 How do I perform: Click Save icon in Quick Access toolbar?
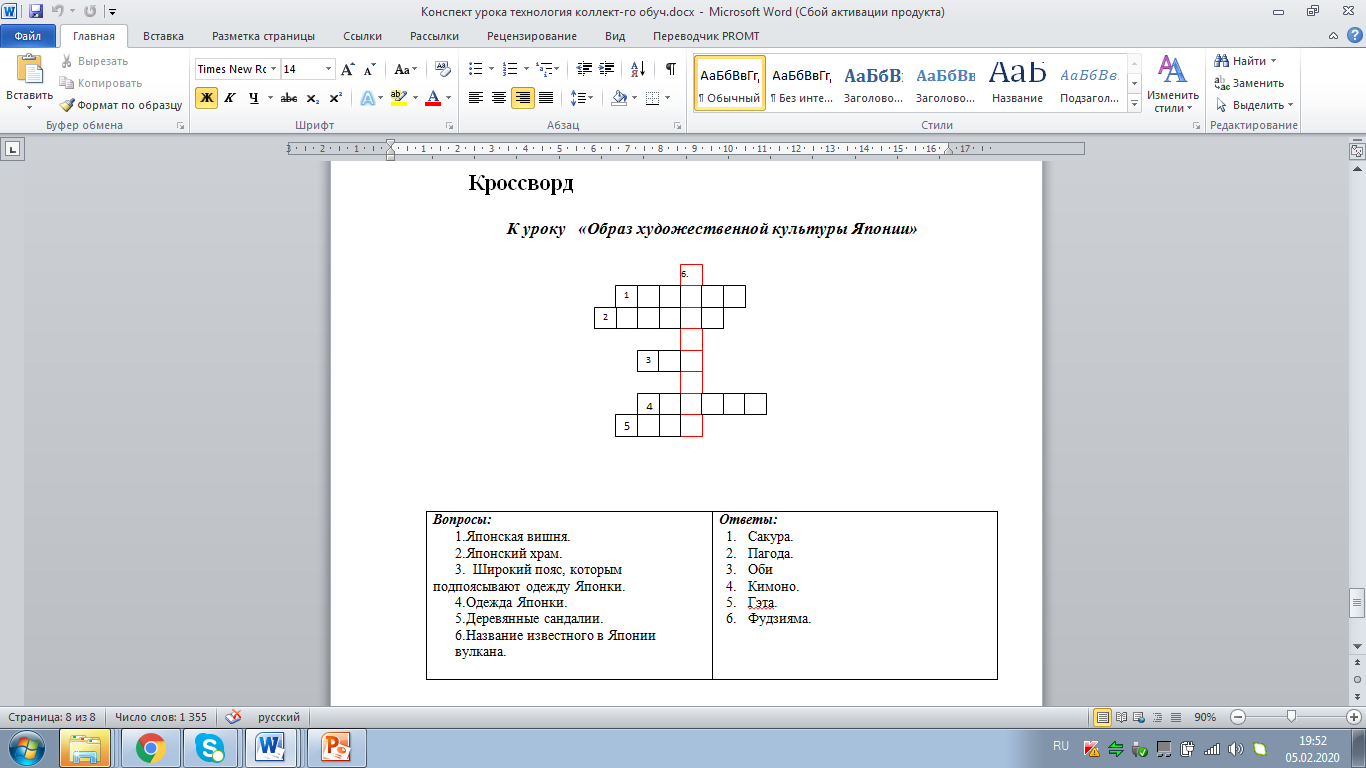(x=36, y=11)
